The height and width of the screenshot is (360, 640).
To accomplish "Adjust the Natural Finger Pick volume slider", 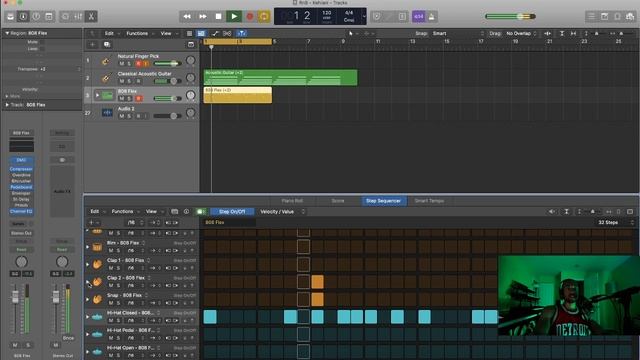I will point(167,64).
